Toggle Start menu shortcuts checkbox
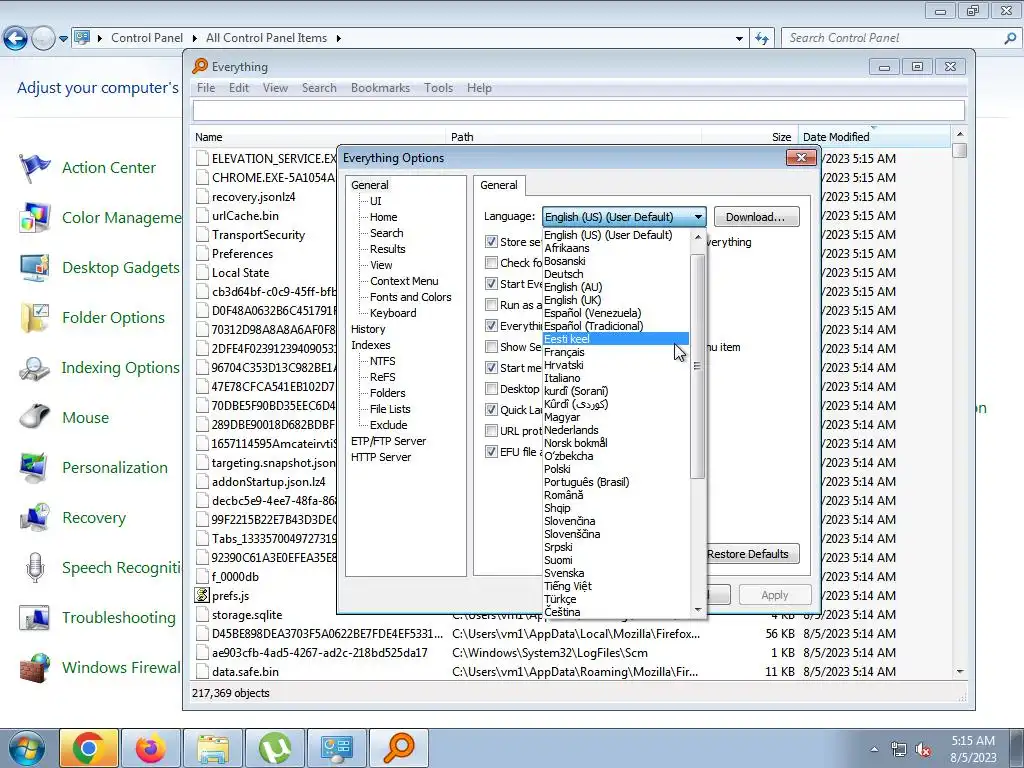The height and width of the screenshot is (768, 1024). coord(491,368)
